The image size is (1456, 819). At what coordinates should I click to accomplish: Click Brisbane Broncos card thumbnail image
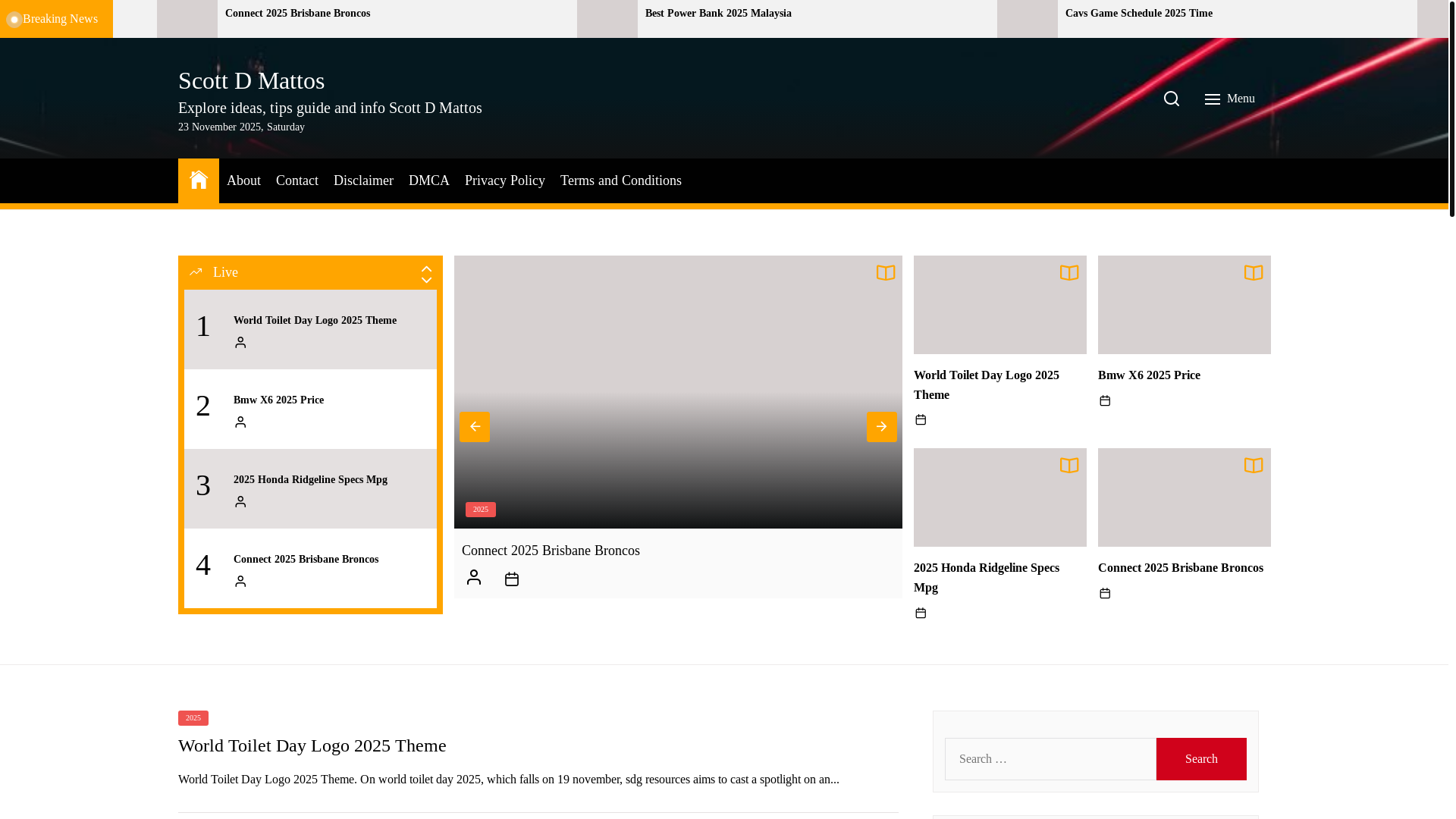coord(1184,497)
